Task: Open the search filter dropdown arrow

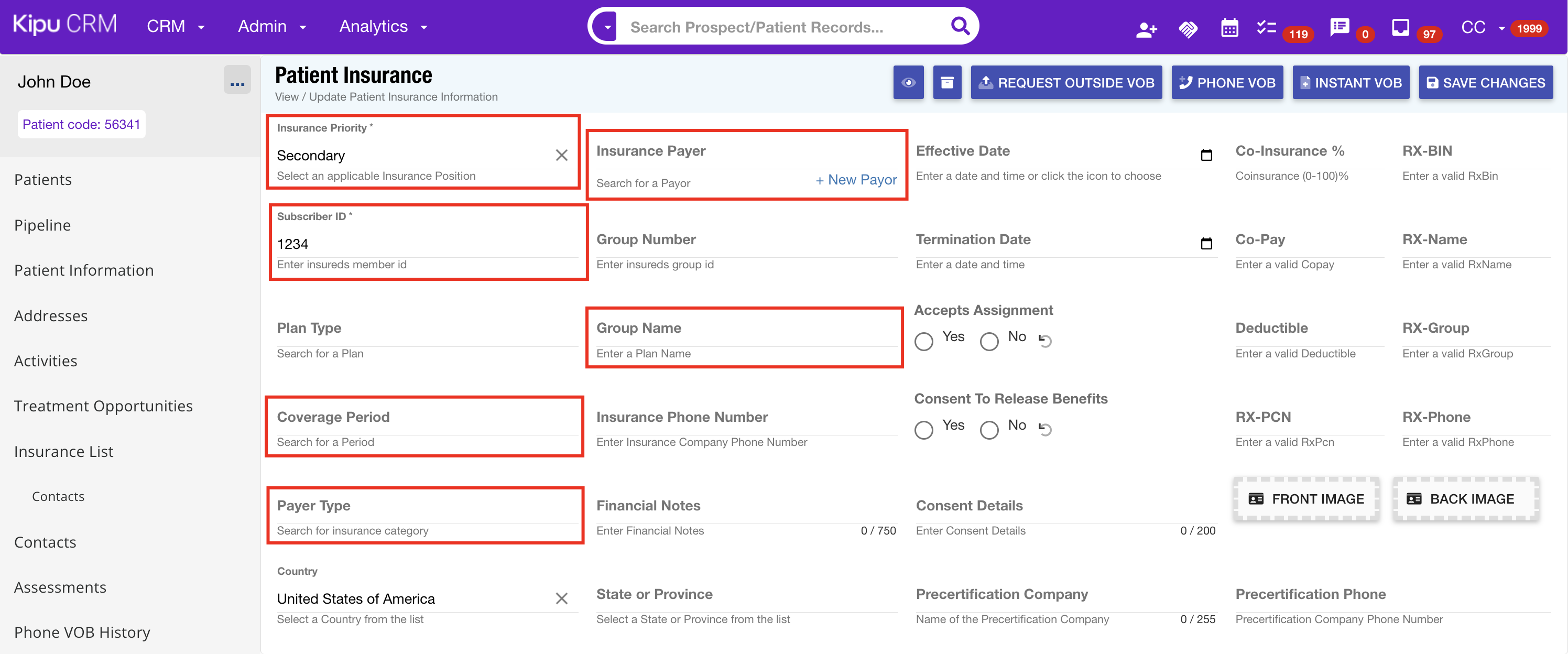Action: coord(607,27)
